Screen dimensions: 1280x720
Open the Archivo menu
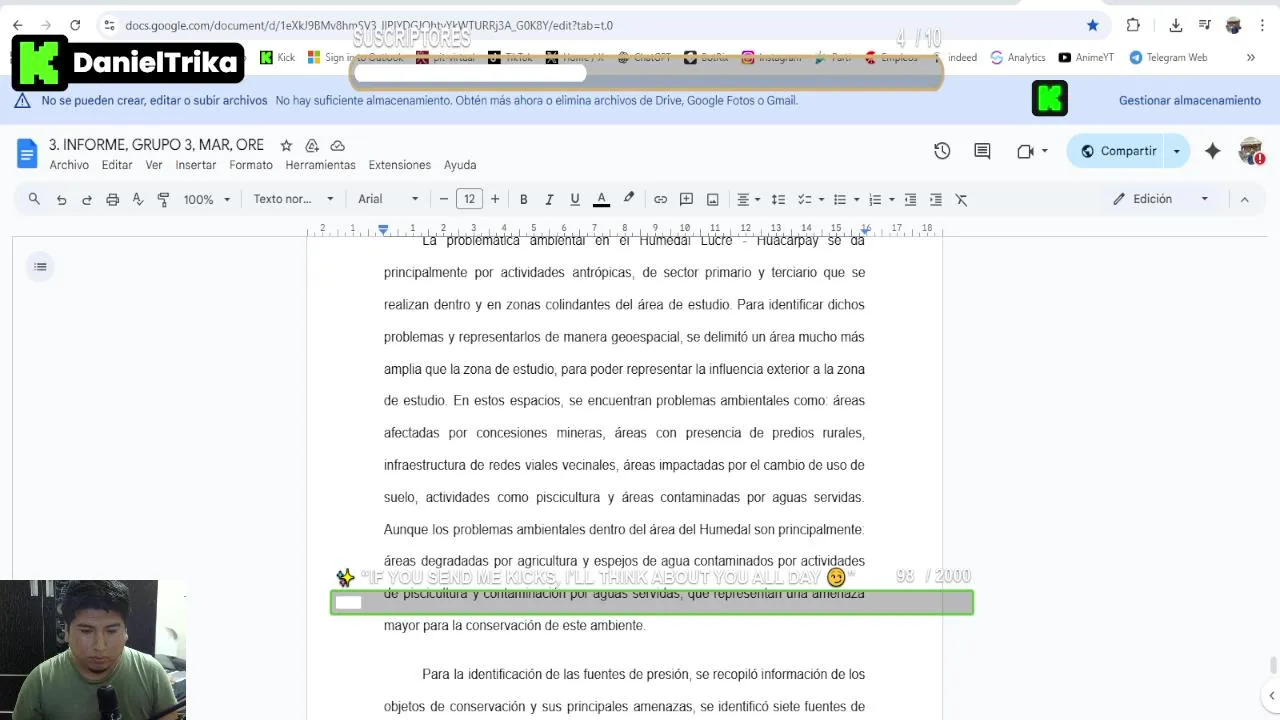click(69, 165)
